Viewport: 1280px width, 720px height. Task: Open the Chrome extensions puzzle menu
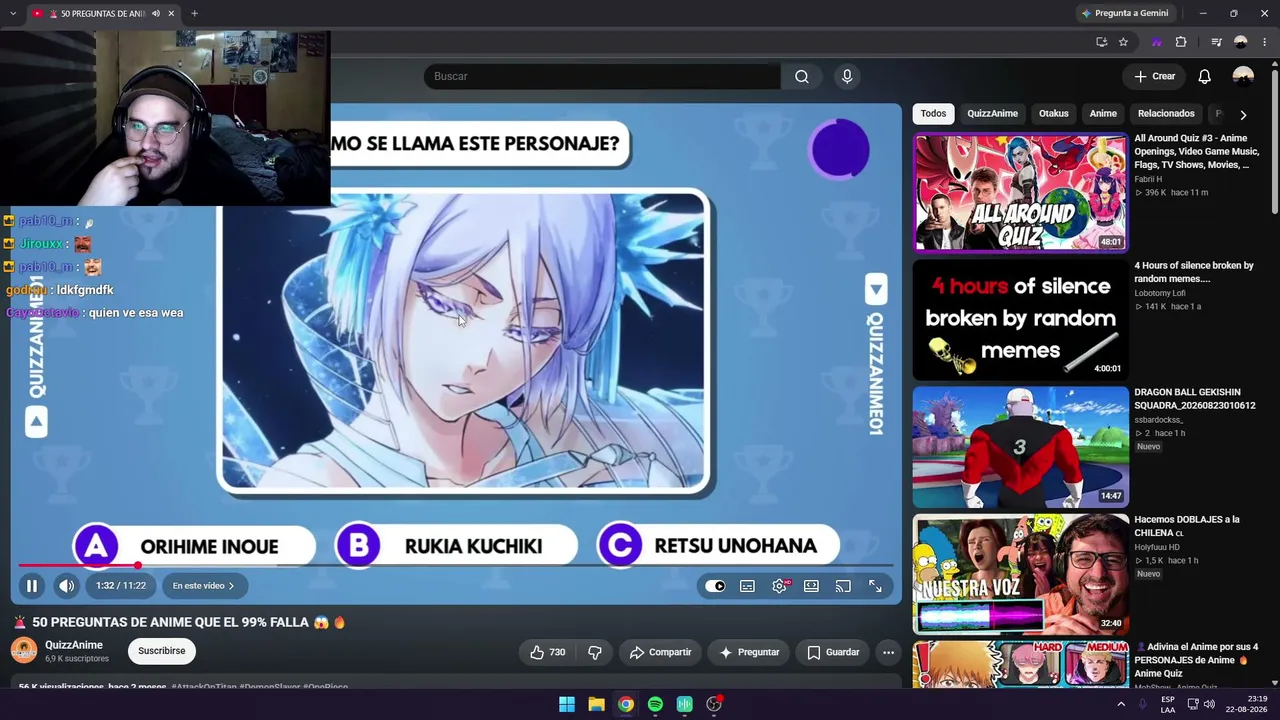coord(1181,42)
